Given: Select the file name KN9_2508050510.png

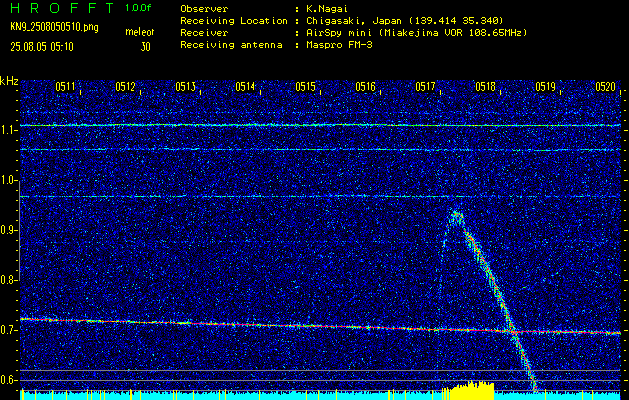Looking at the screenshot, I should click(x=54, y=28).
